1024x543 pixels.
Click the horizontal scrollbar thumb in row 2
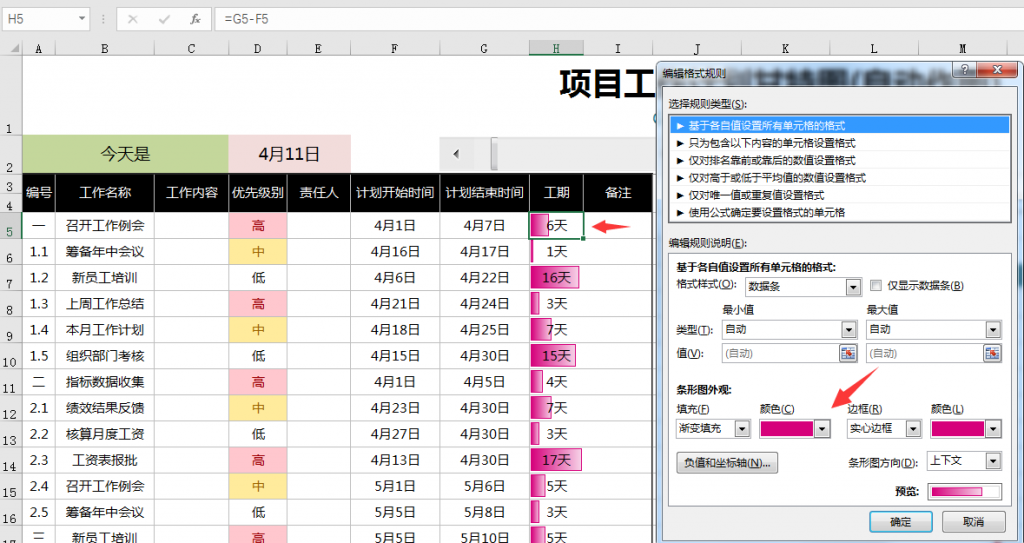click(x=494, y=154)
